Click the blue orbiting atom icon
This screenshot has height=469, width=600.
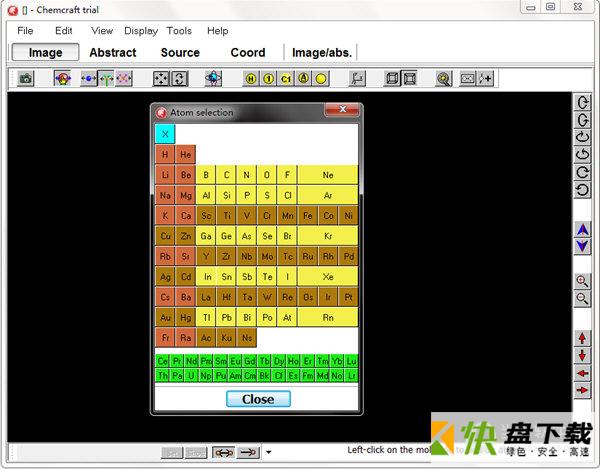pyautogui.click(x=213, y=78)
